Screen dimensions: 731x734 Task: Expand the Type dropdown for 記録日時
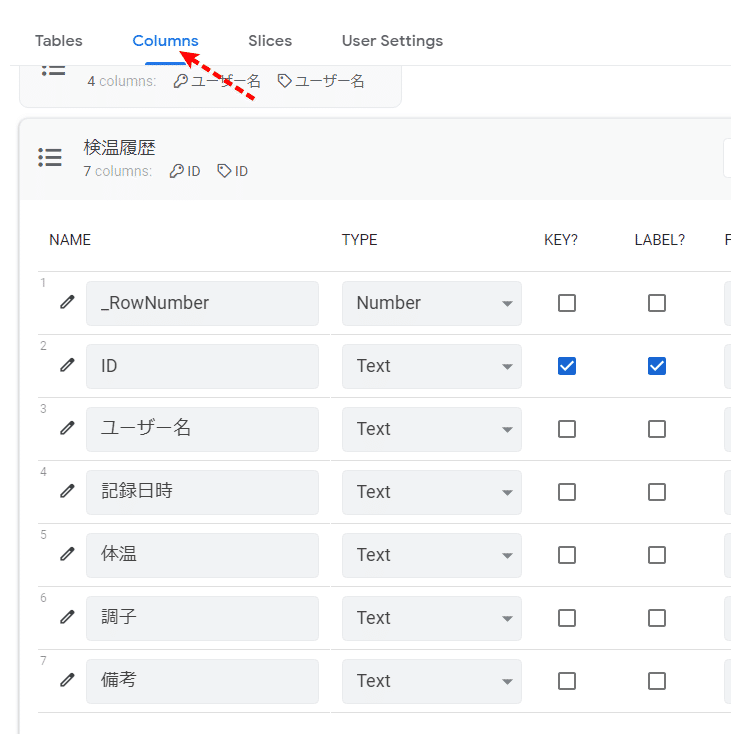tap(431, 492)
